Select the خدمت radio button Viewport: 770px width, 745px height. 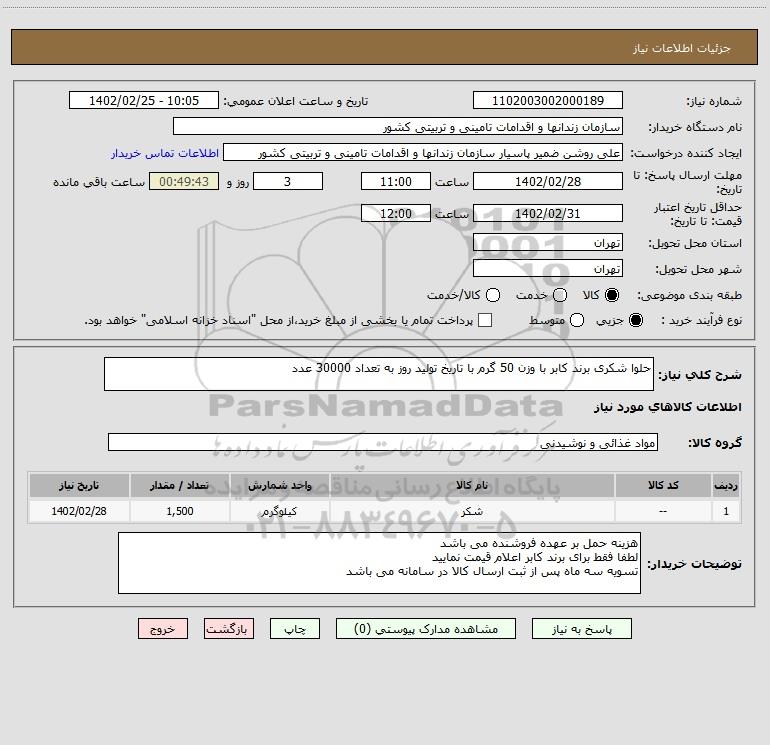tap(560, 295)
